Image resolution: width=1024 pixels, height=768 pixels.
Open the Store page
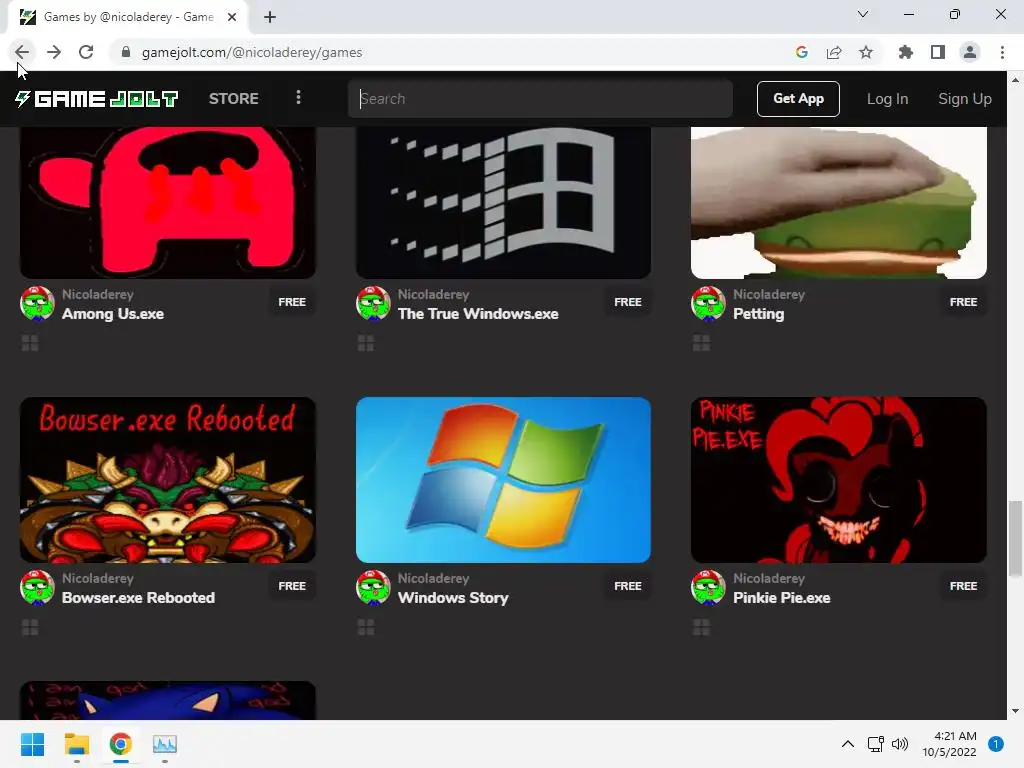(x=233, y=99)
